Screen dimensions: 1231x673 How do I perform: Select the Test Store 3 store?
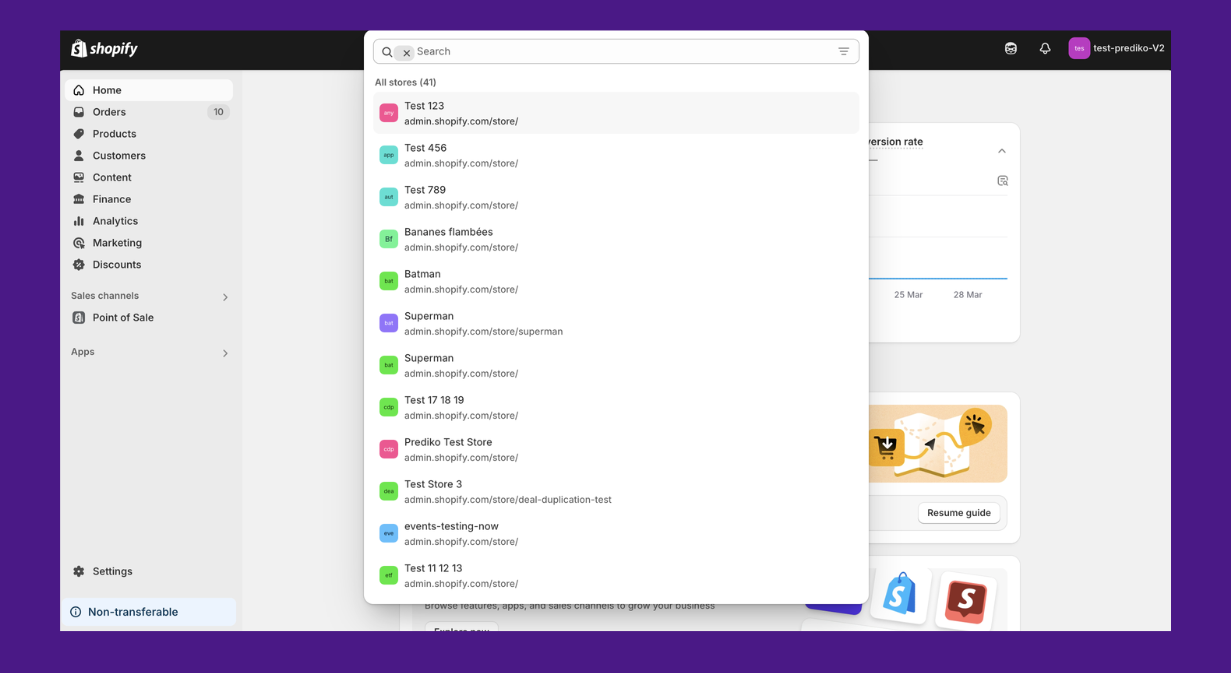pyautogui.click(x=616, y=491)
